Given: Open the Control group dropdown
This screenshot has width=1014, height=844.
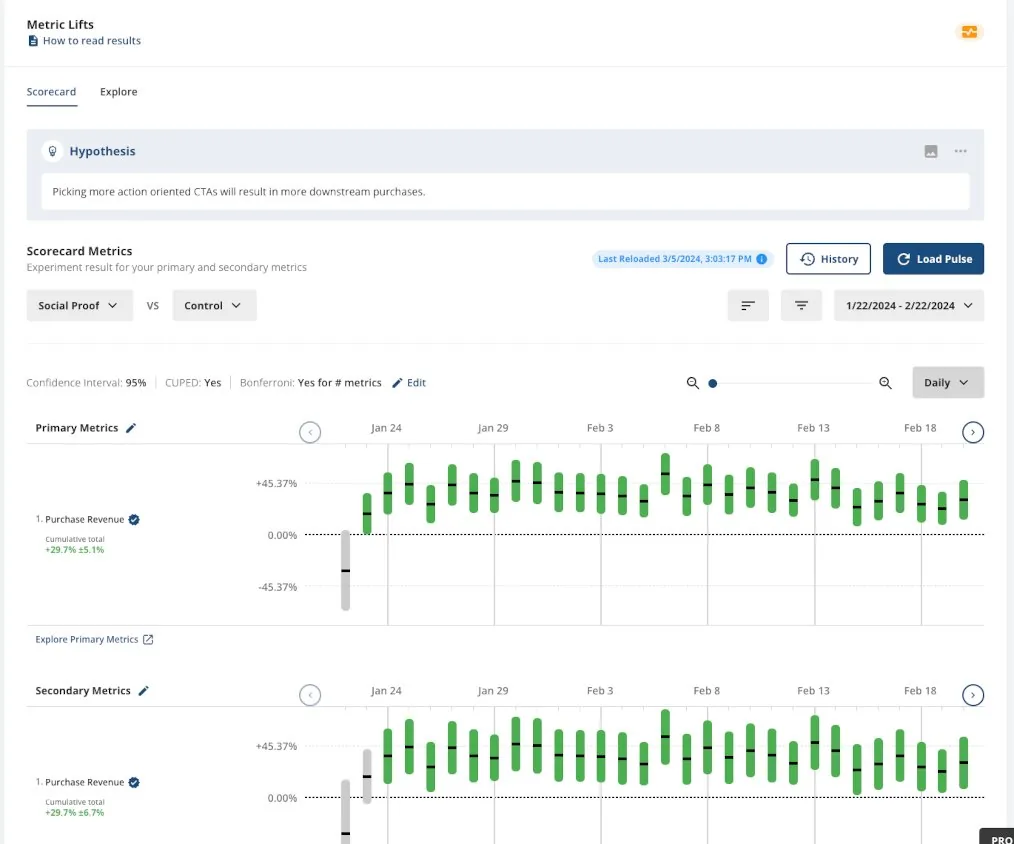Looking at the screenshot, I should (214, 305).
